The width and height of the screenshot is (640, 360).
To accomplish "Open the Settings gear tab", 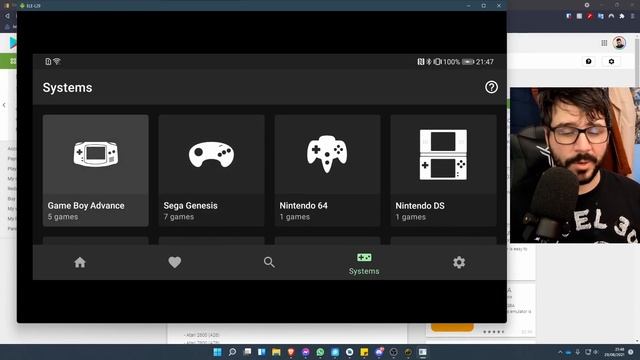I will (459, 262).
